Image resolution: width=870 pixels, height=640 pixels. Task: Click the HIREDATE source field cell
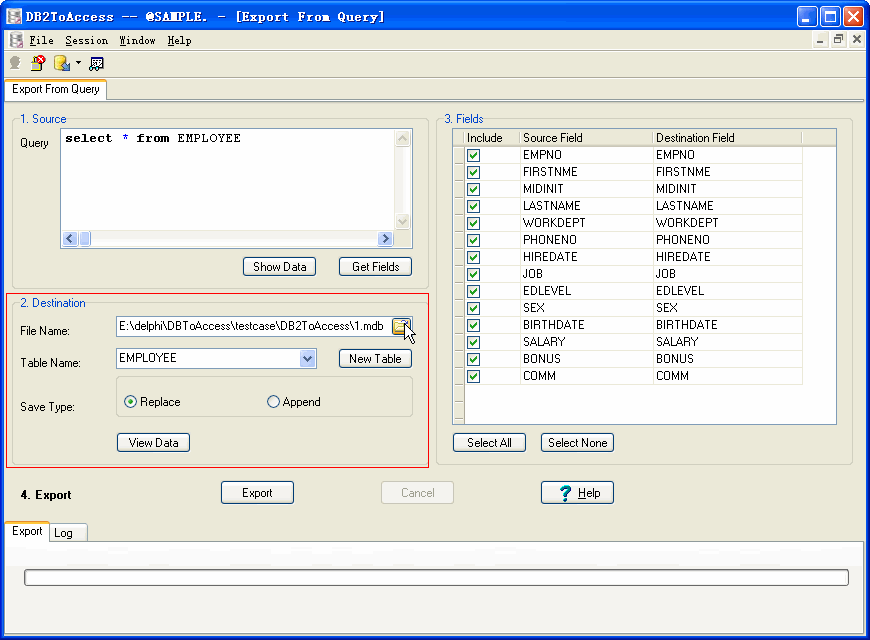(586, 257)
